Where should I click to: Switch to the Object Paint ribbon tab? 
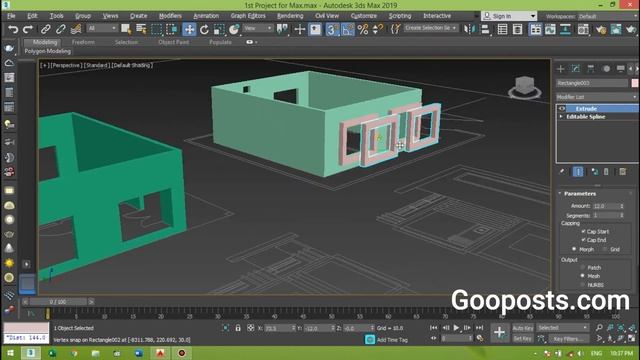pyautogui.click(x=173, y=42)
